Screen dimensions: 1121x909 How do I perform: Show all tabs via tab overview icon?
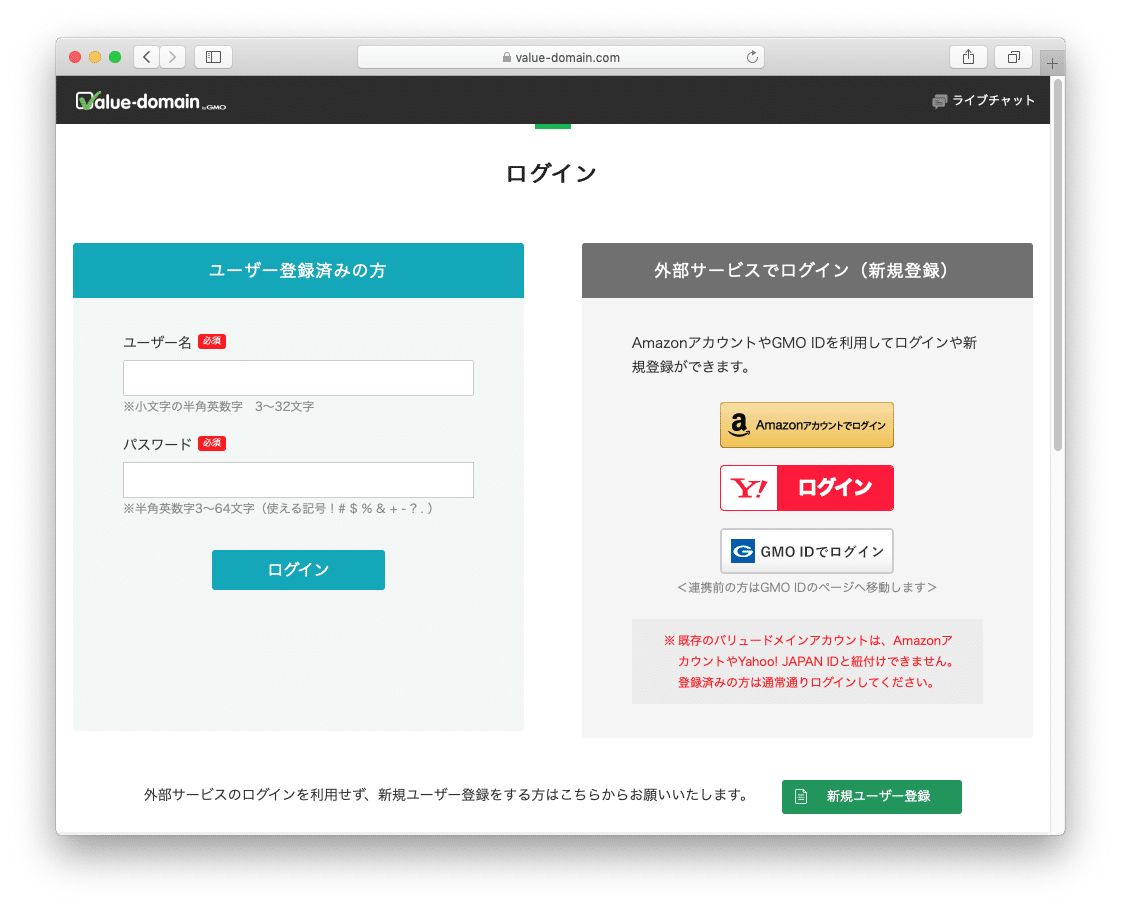1013,57
